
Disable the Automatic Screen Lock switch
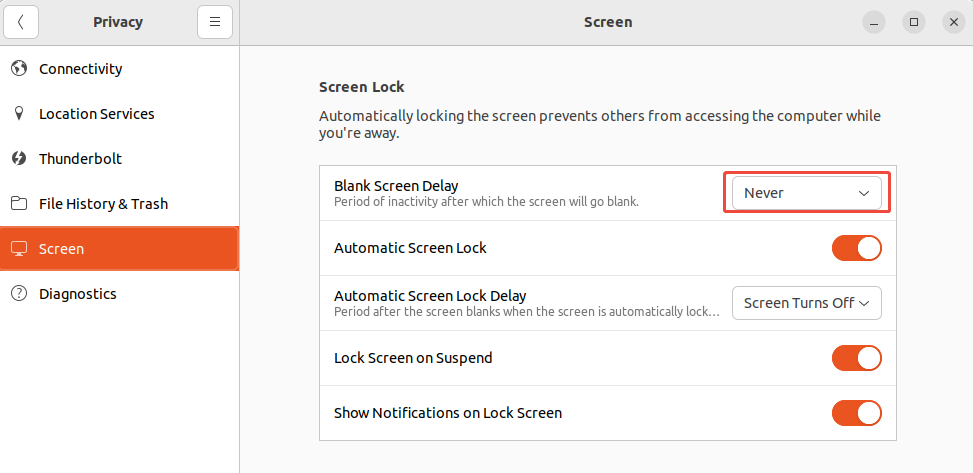(856, 248)
